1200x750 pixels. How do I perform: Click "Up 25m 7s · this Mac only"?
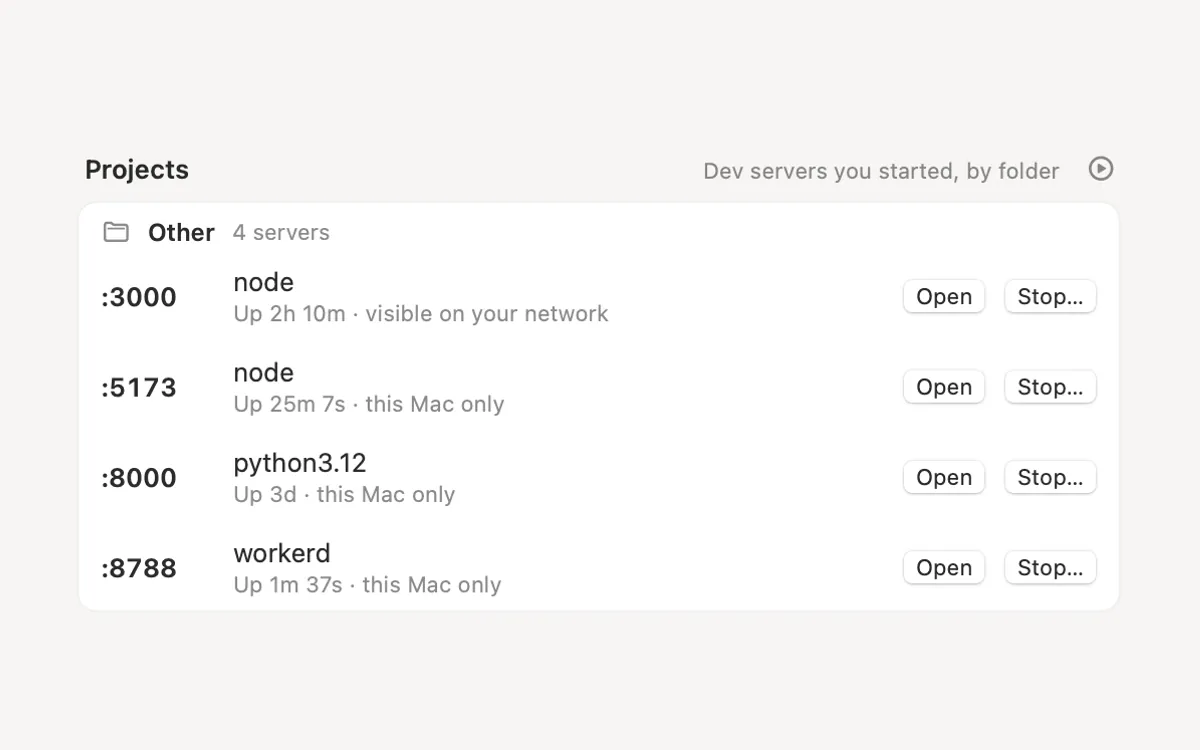[369, 404]
